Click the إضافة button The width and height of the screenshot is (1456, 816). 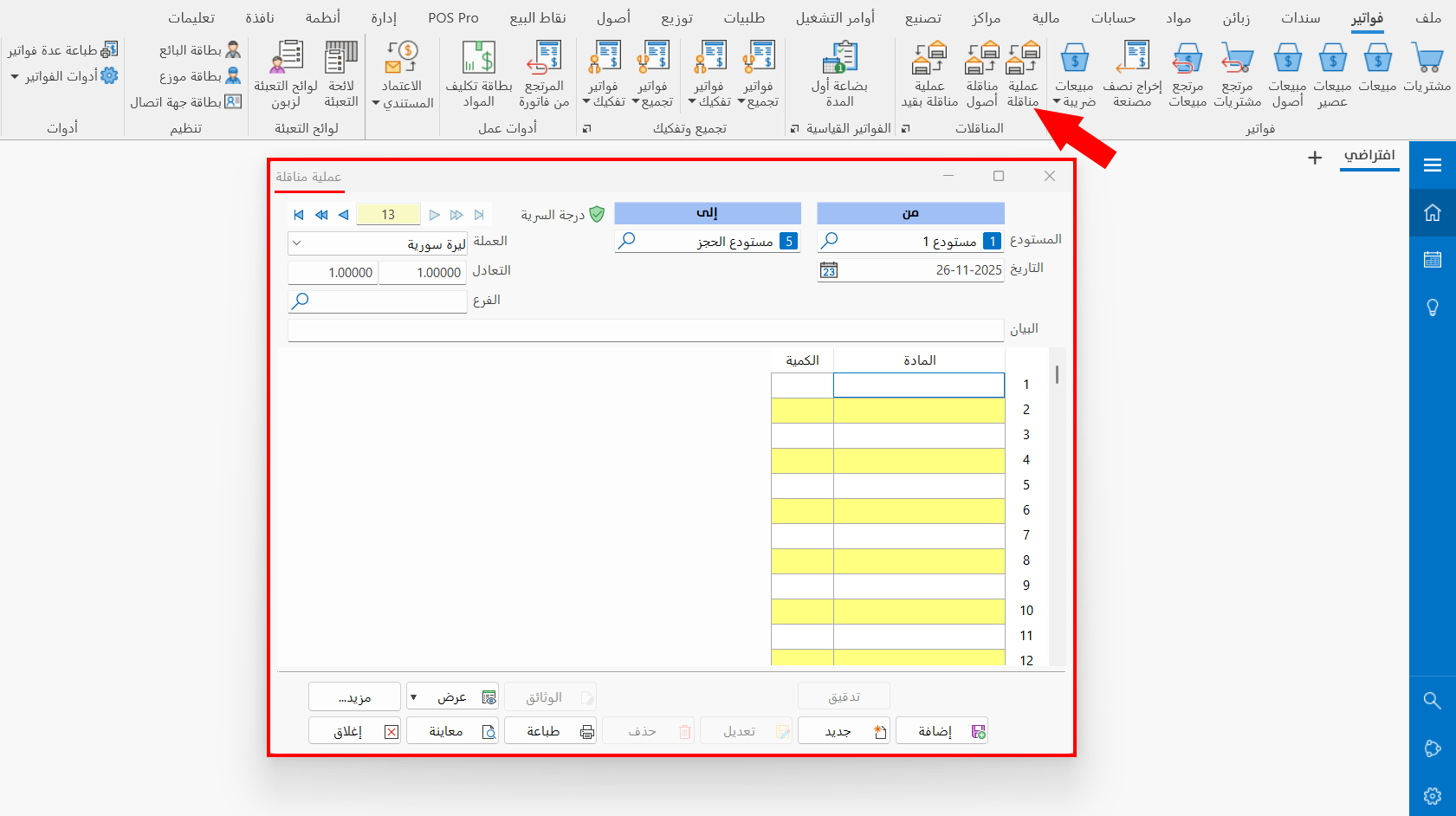point(941,731)
